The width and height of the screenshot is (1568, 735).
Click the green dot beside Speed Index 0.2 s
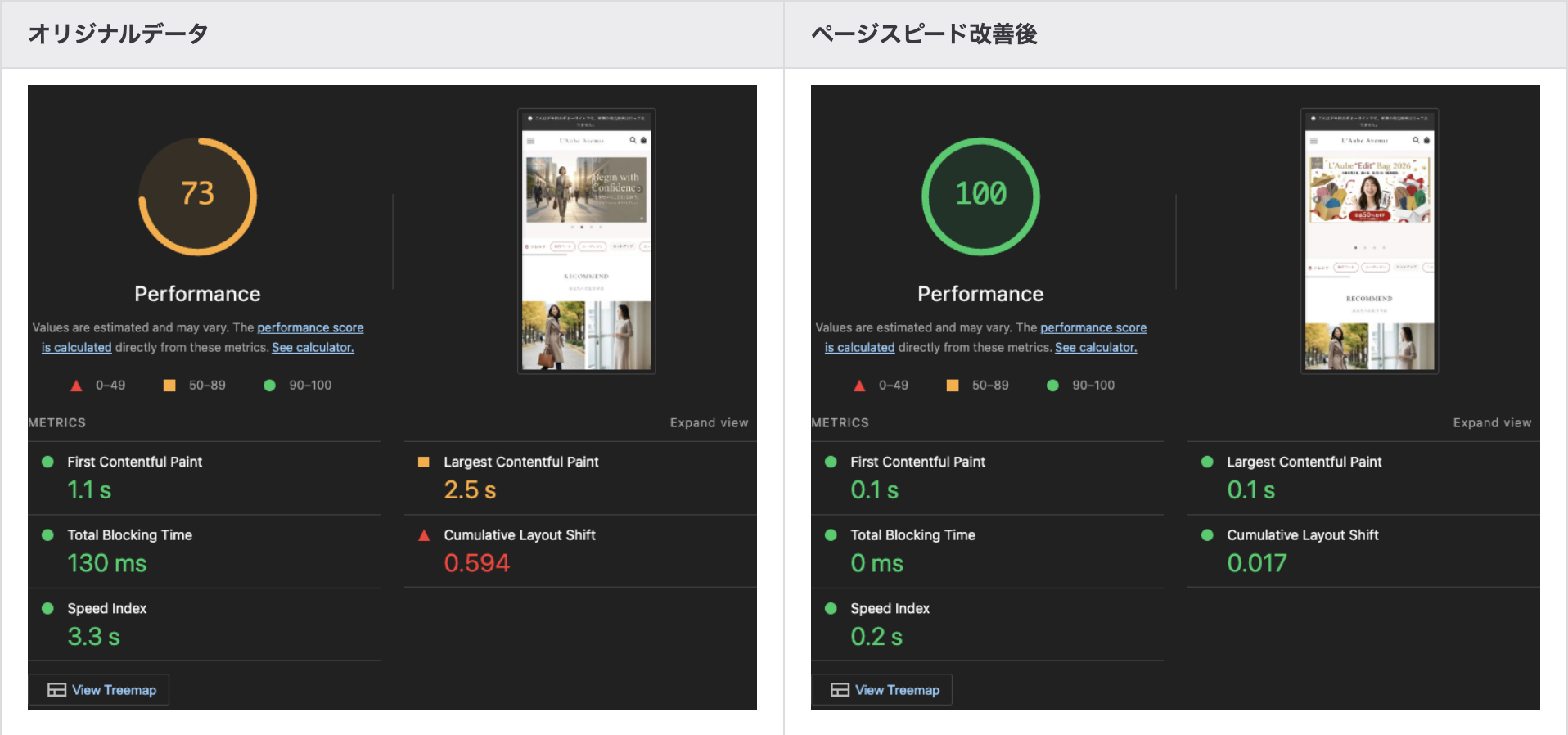pos(831,608)
